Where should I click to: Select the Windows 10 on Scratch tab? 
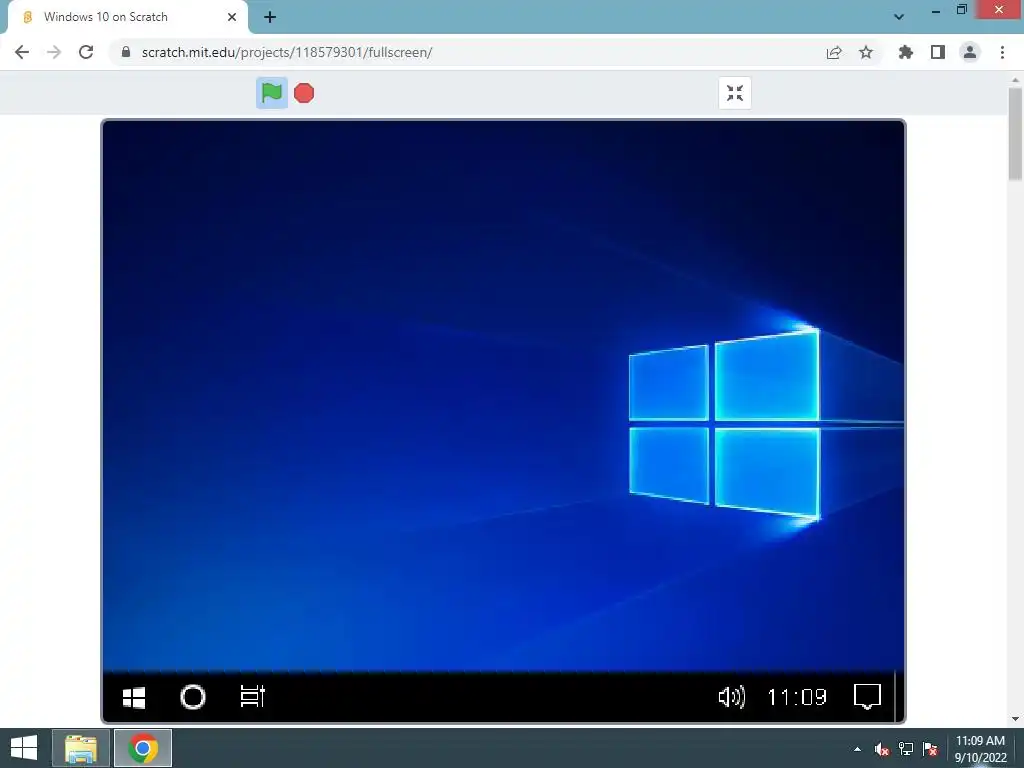coord(127,17)
